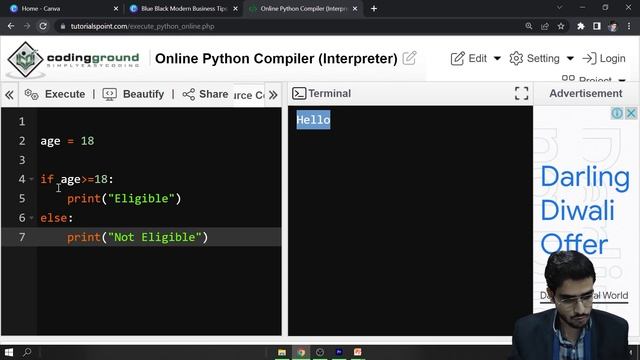The image size is (640, 360).
Task: Click the Advertisement header label
Action: tap(586, 93)
